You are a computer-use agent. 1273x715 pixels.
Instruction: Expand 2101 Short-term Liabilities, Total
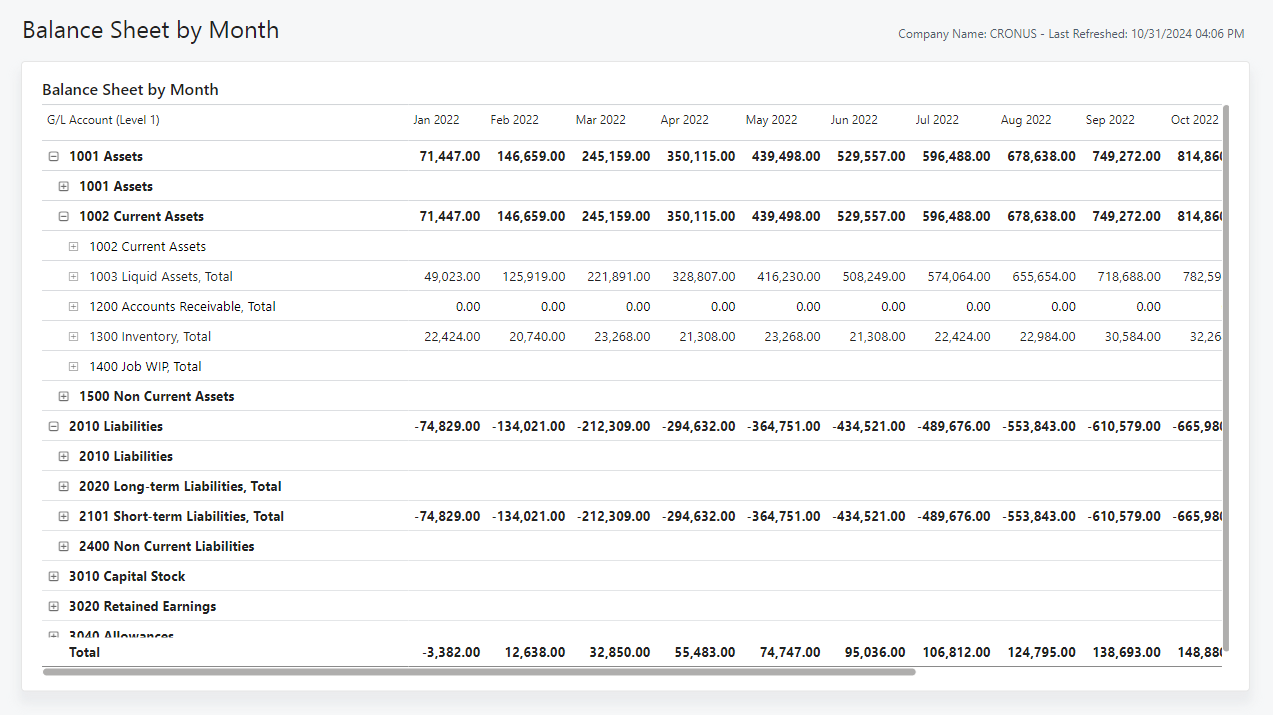click(x=63, y=516)
